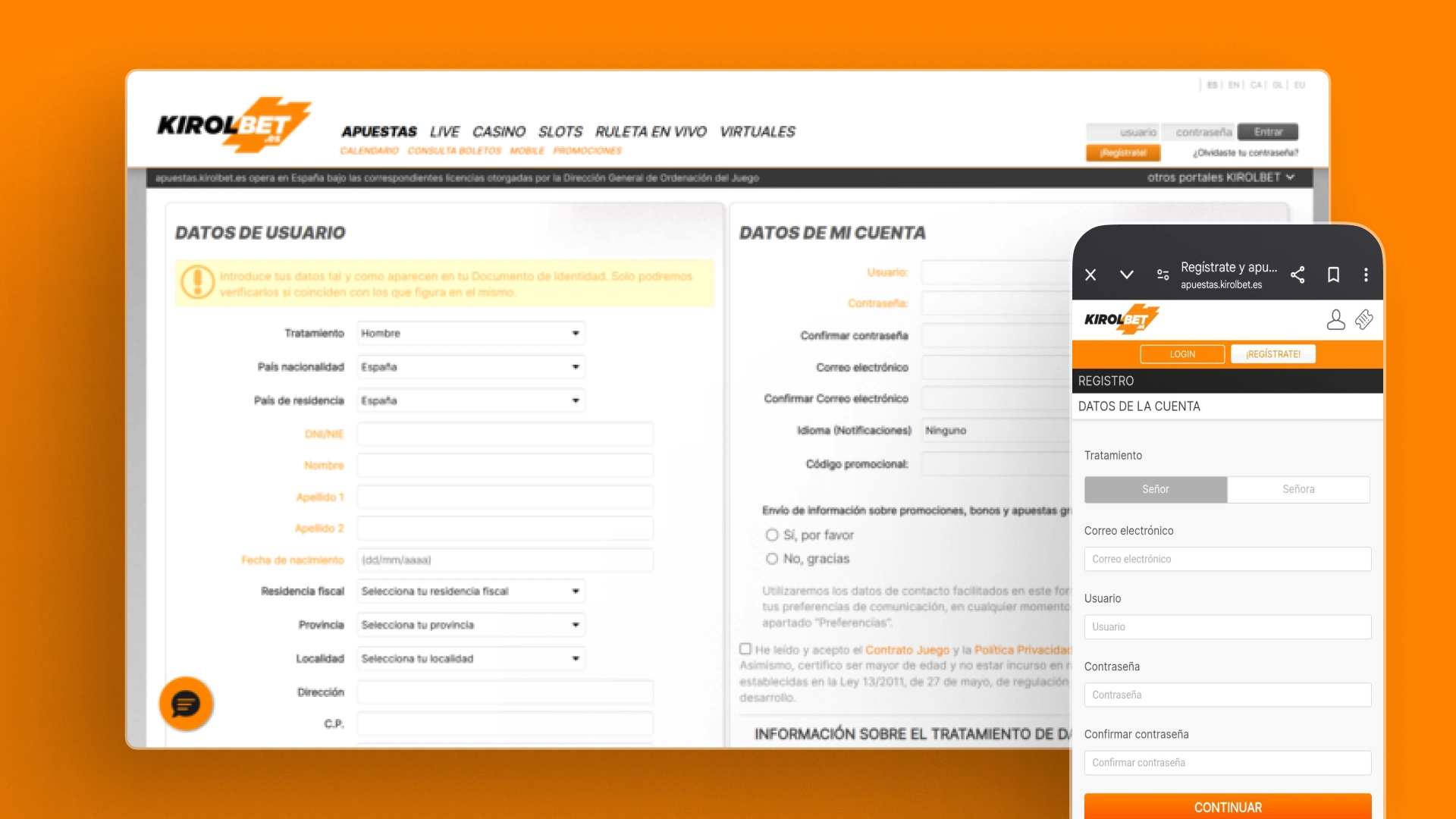Open RULETA EN VIVO menu item
Screen dimensions: 1456x819
(651, 131)
